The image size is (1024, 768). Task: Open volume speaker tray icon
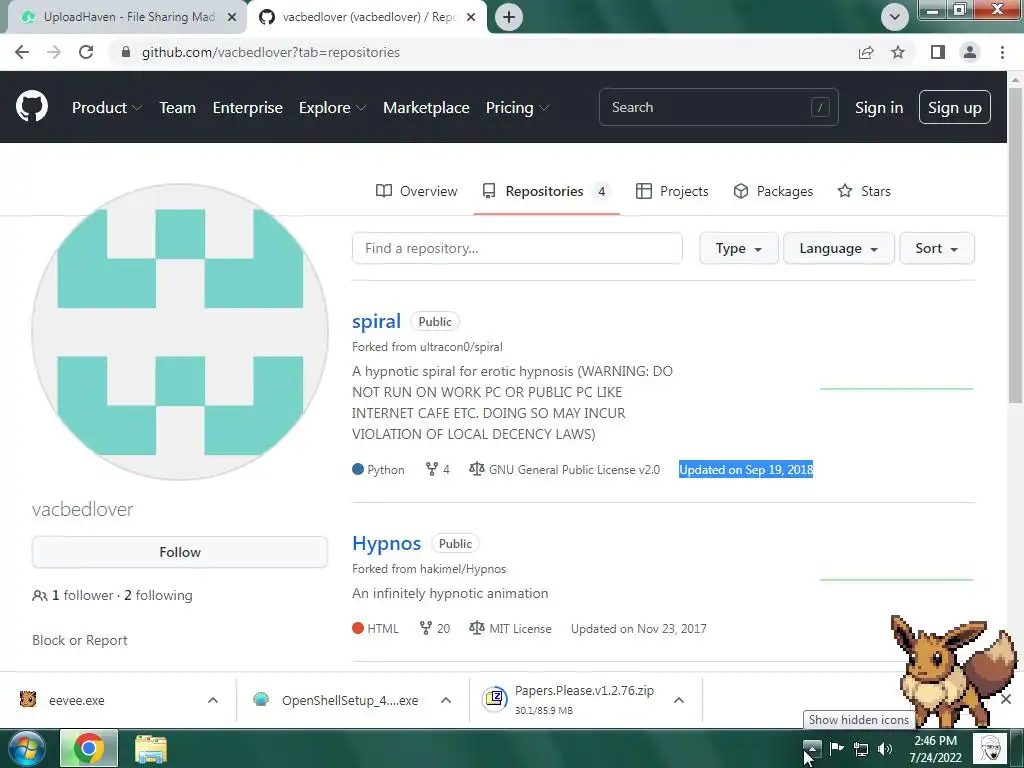(x=885, y=749)
